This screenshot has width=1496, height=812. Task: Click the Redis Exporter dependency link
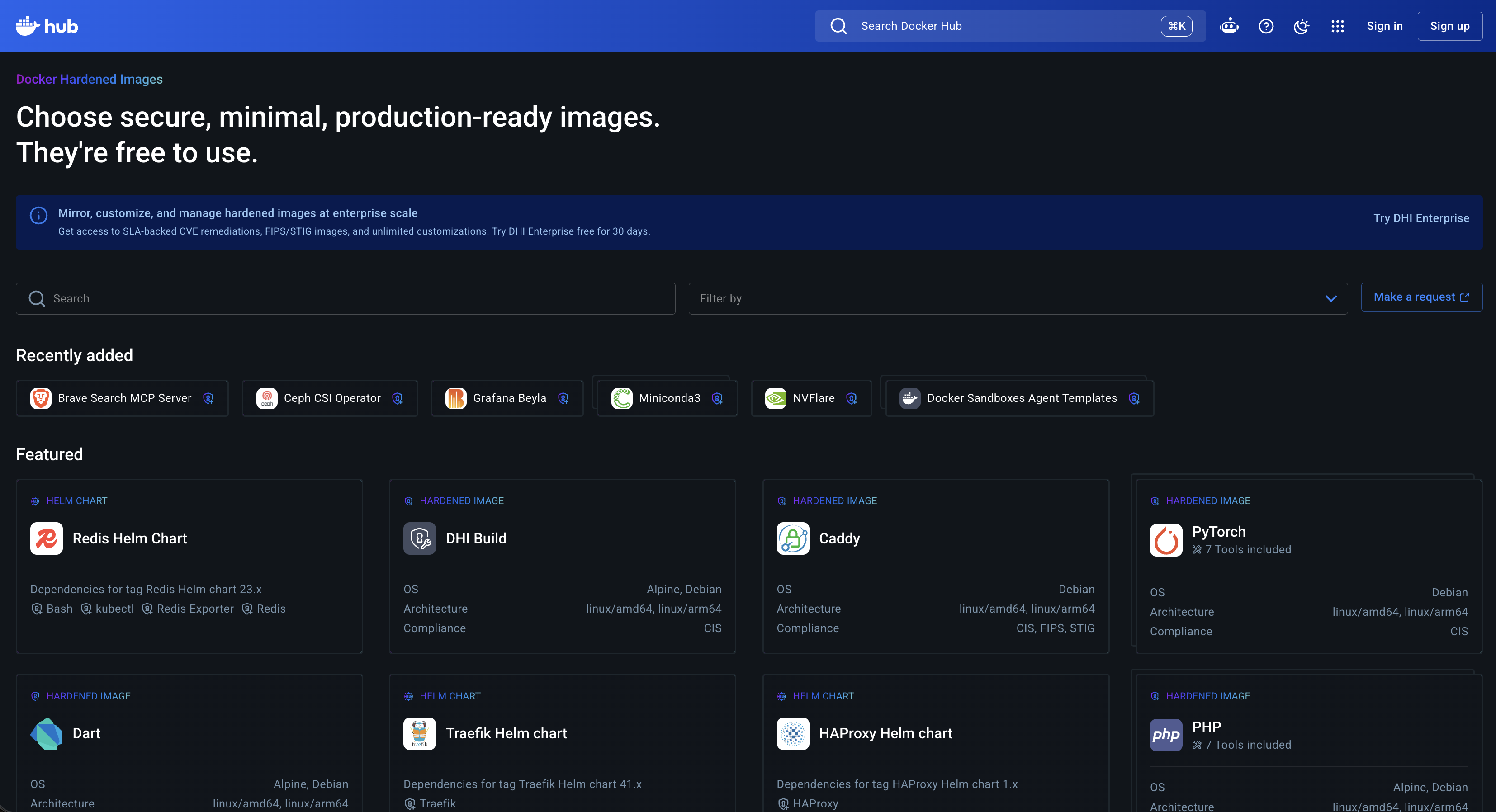tap(188, 609)
